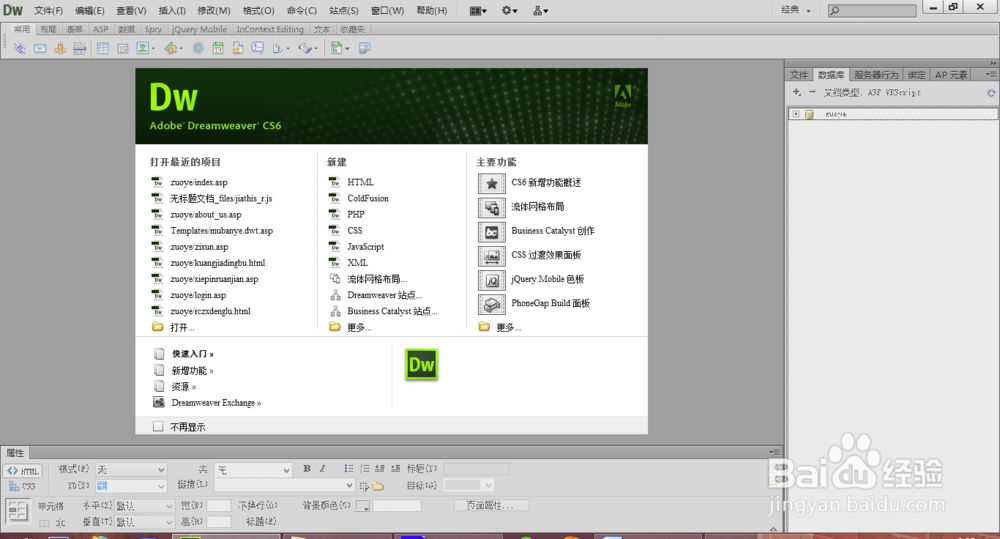Screen dimensions: 1000x539
Task: Click the unordered list icon in Properties
Action: coord(348,469)
